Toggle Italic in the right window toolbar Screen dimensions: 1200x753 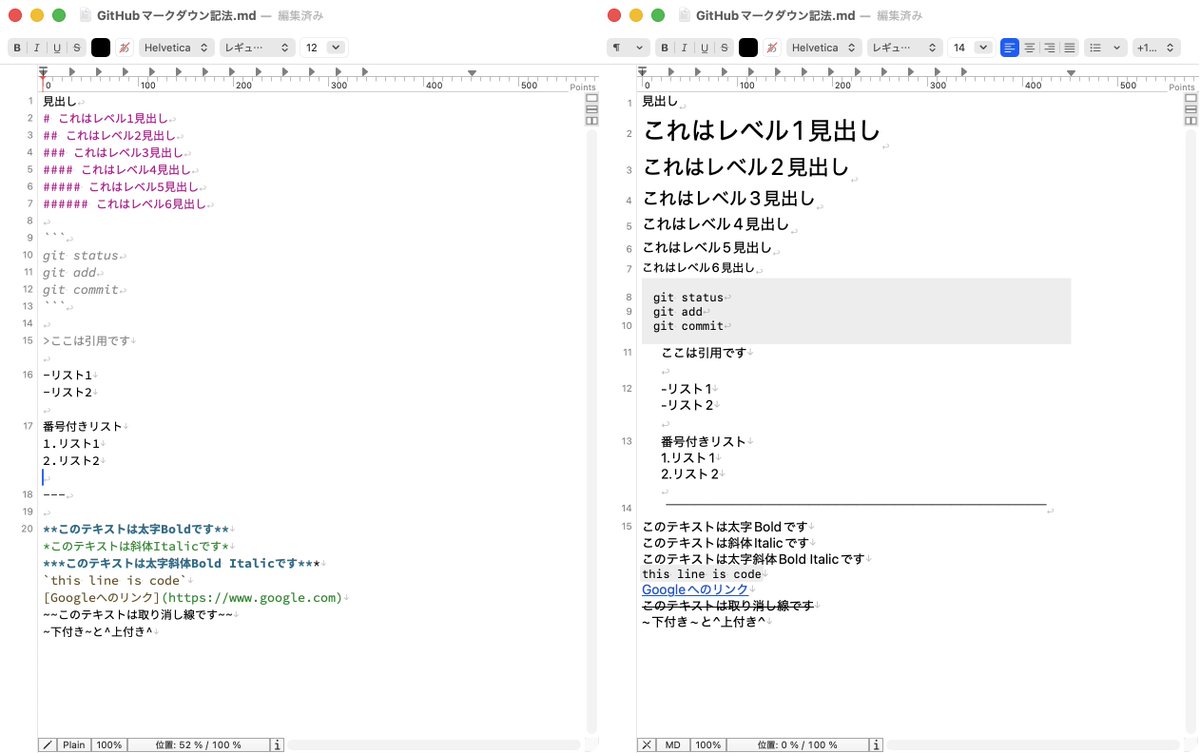684,47
